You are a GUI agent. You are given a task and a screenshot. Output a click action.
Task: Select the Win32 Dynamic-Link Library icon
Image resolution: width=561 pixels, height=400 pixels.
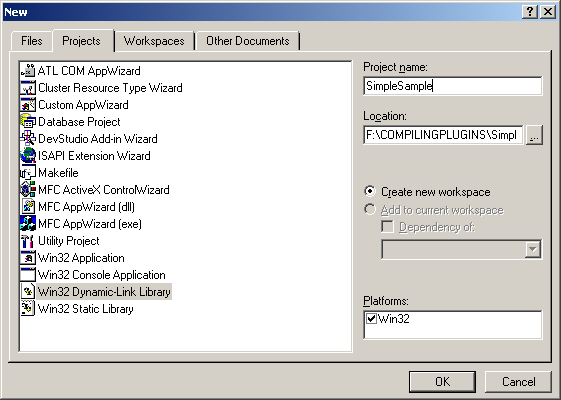[x=28, y=292]
